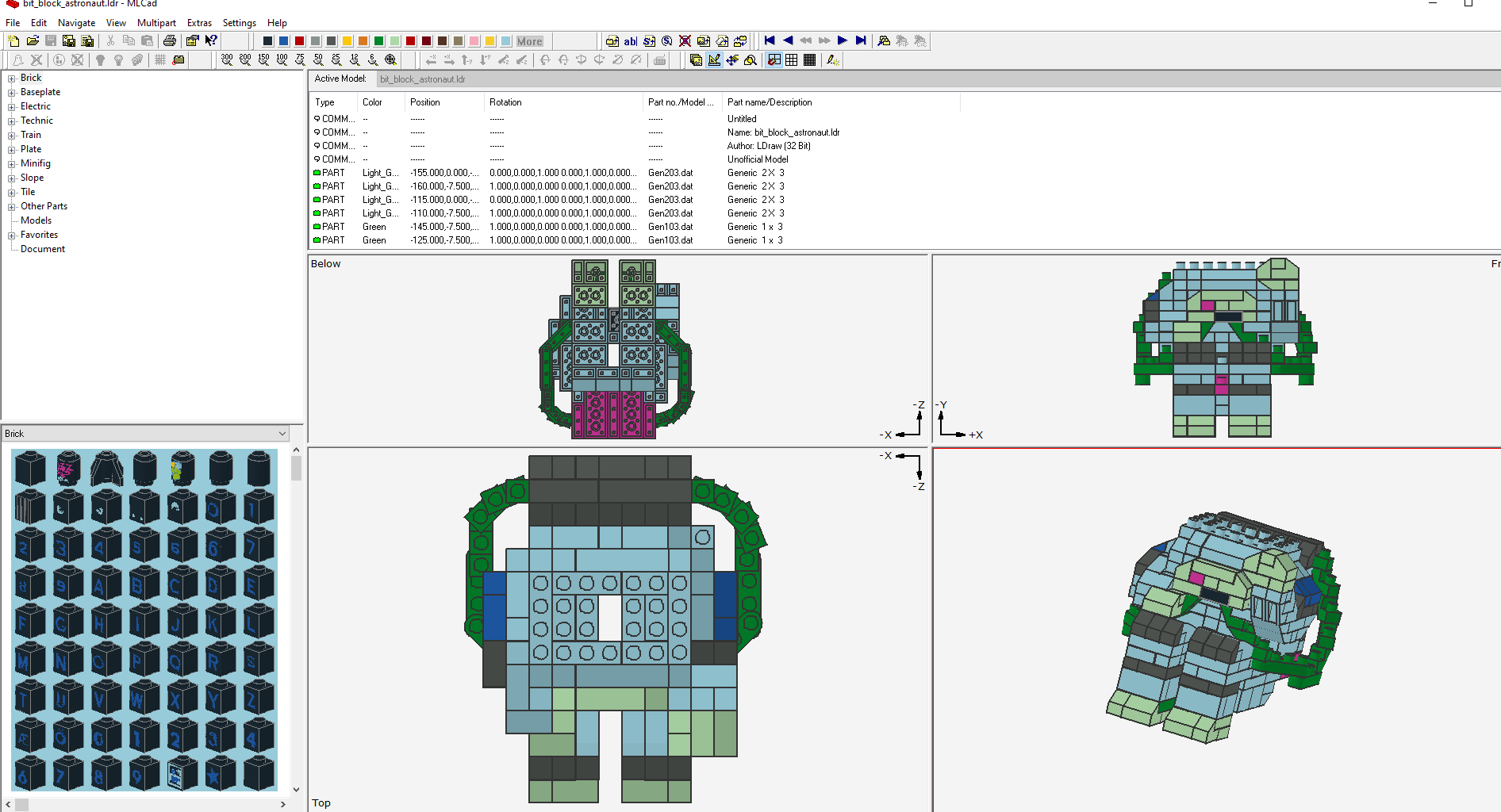This screenshot has width=1501, height=812.
Task: Insert a clear statement (crossed icon)
Action: click(x=685, y=41)
